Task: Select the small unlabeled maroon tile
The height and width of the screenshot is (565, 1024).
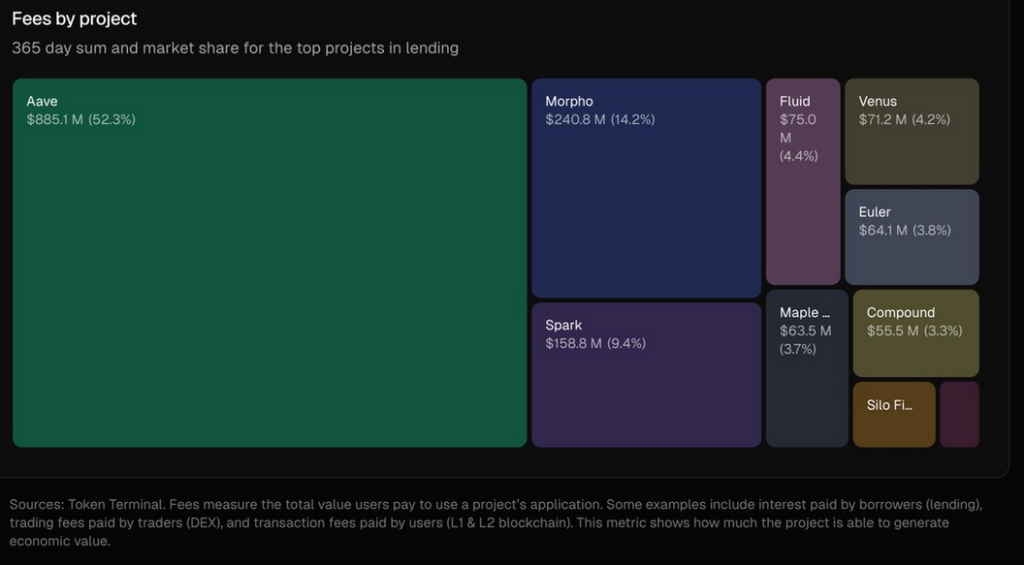Action: point(959,414)
